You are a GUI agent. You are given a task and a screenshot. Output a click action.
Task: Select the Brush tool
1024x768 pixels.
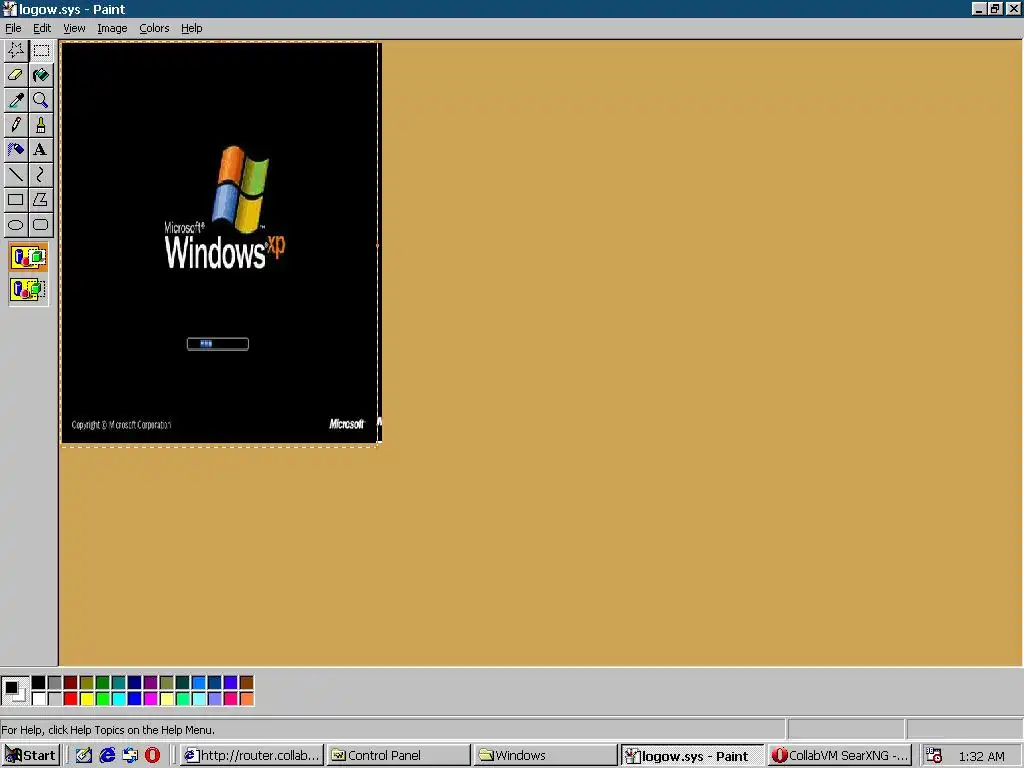41,125
